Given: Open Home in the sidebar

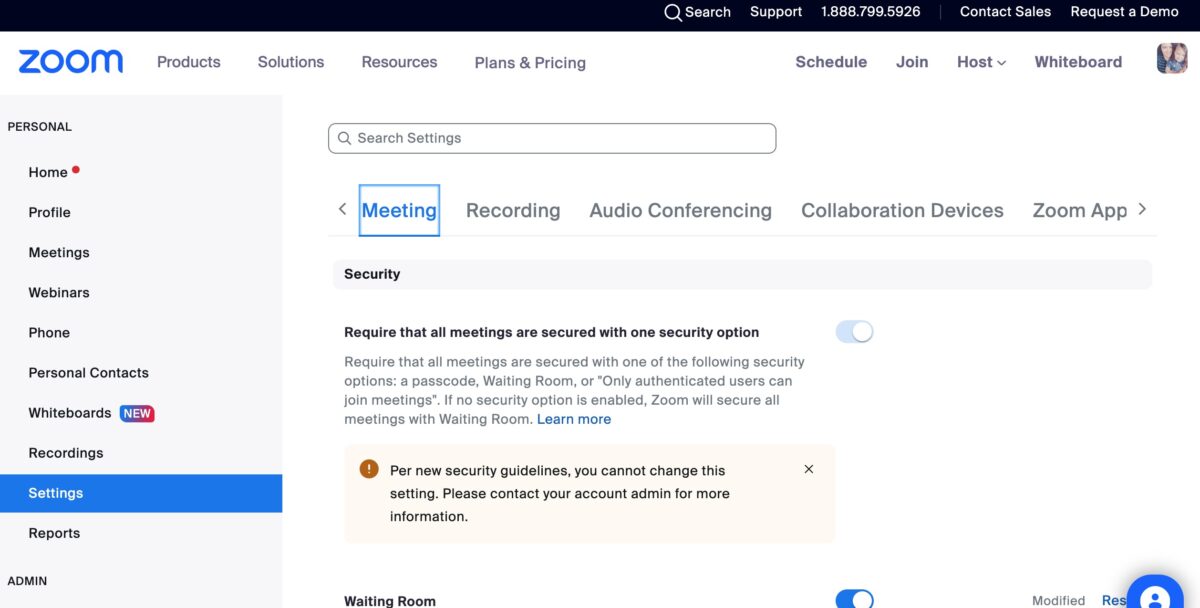Looking at the screenshot, I should click(x=48, y=172).
